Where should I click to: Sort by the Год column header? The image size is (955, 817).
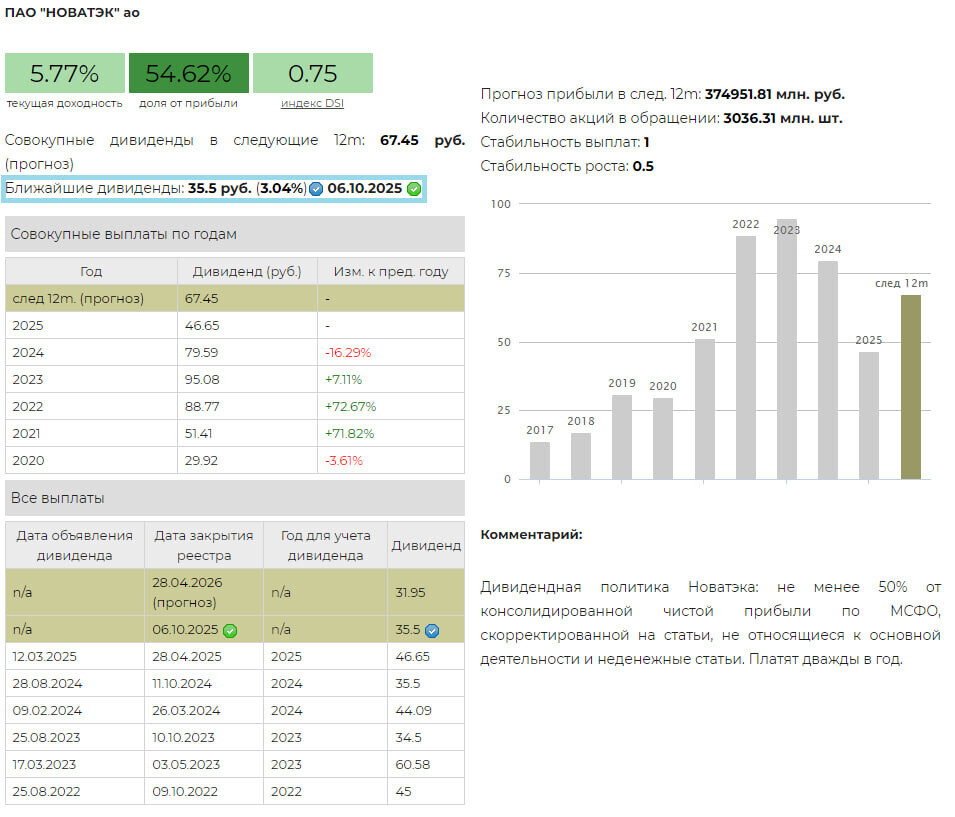pos(91,271)
